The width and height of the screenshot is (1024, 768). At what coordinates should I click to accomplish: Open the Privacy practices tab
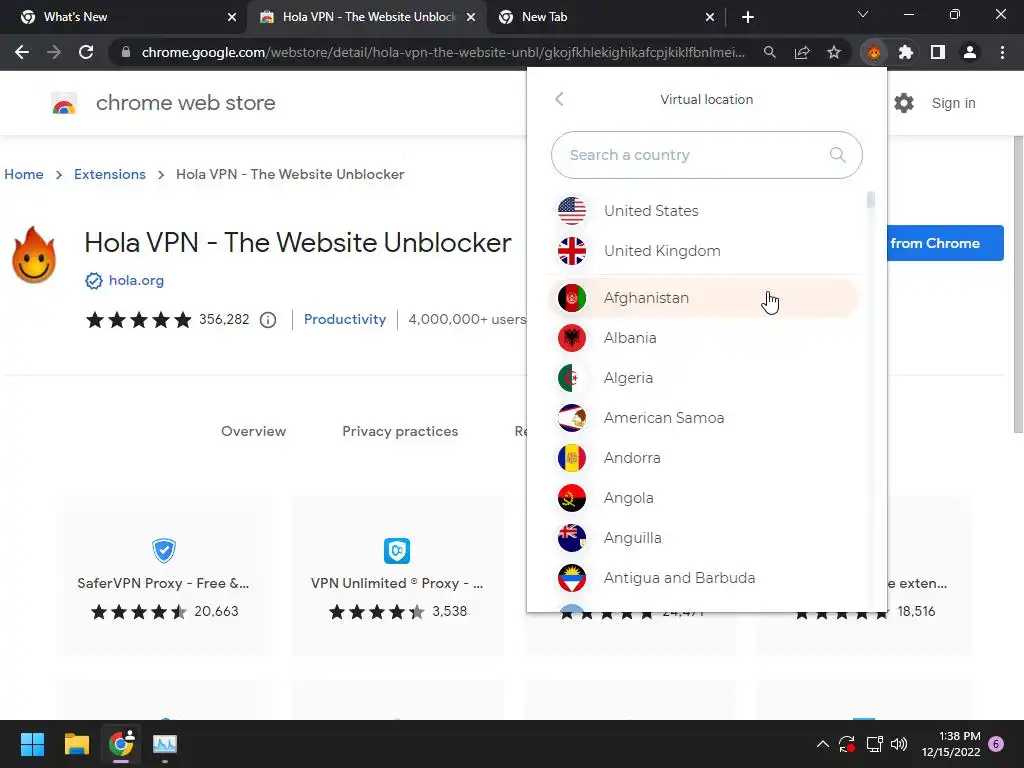point(400,431)
